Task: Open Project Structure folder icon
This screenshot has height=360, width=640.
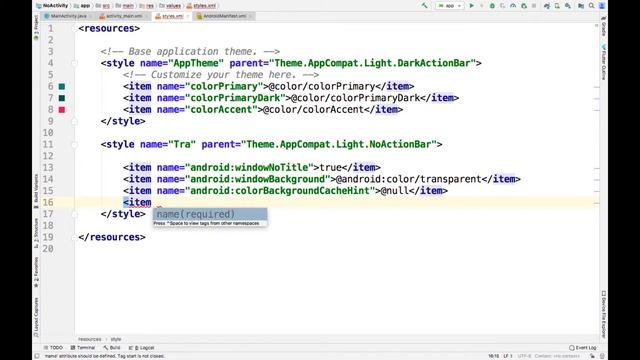Action: point(581,6)
